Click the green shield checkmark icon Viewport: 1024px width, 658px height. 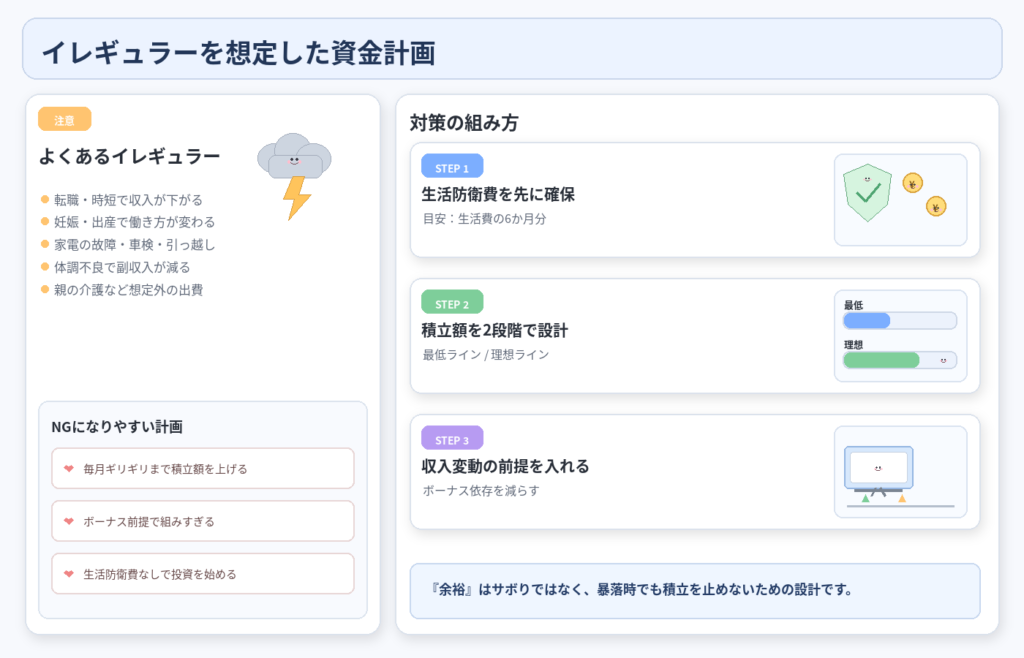867,192
